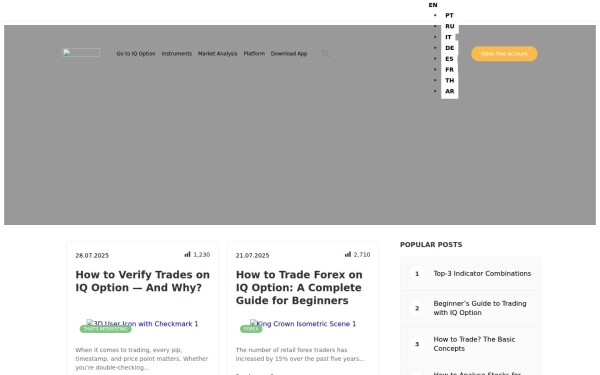Open Beginner's Guide to Trading with IQ Option
The width and height of the screenshot is (600, 375).
point(480,308)
